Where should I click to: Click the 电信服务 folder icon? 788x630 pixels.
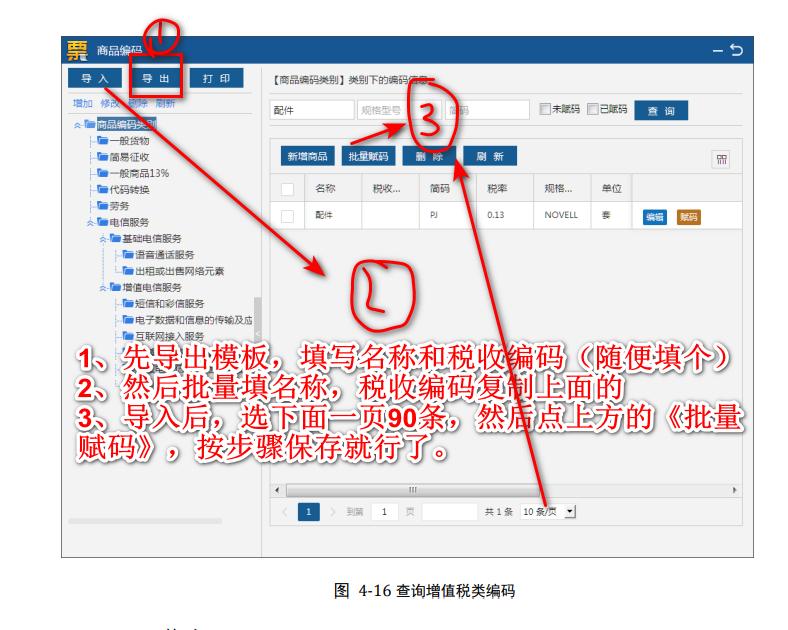click(x=103, y=222)
